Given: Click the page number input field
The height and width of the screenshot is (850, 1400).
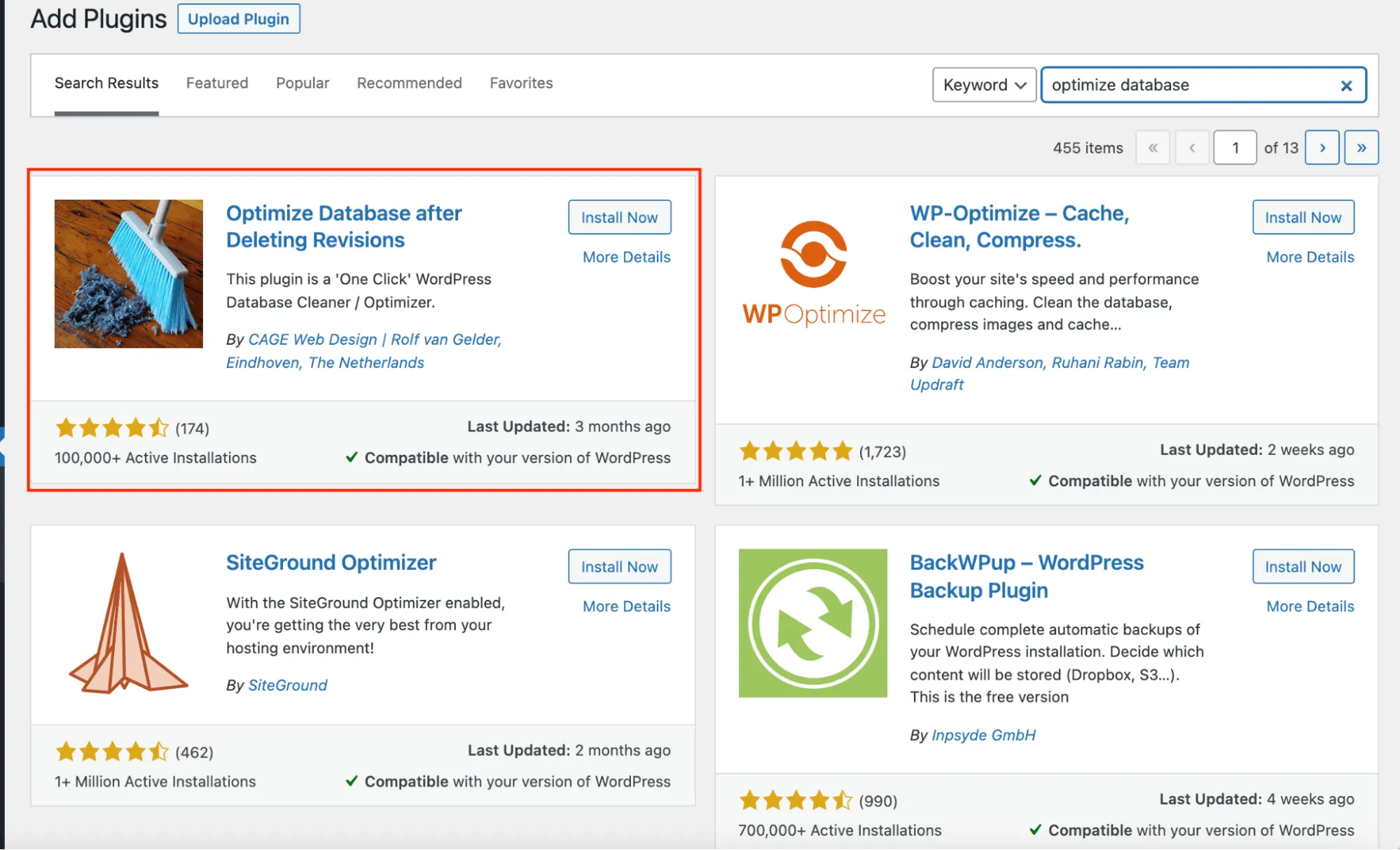Looking at the screenshot, I should (1235, 147).
